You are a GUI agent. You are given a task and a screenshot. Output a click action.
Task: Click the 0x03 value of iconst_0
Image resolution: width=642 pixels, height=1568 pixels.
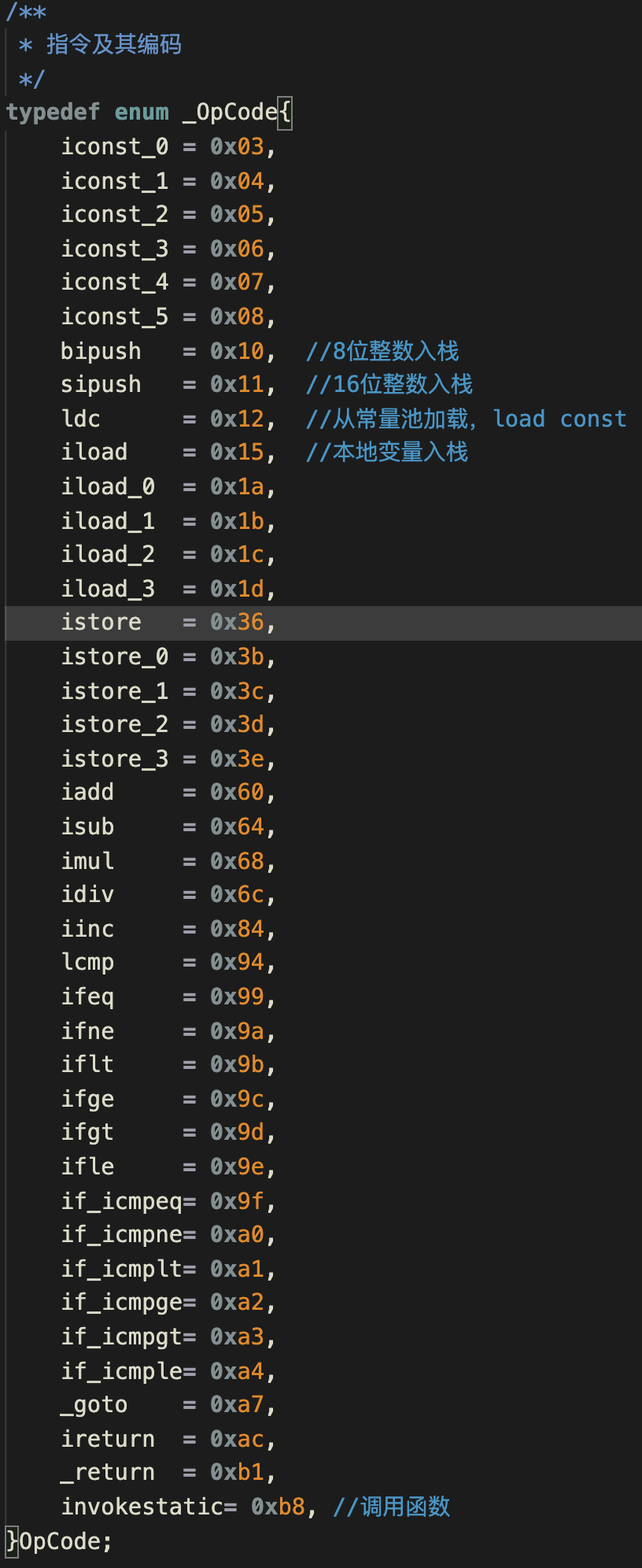point(237,147)
